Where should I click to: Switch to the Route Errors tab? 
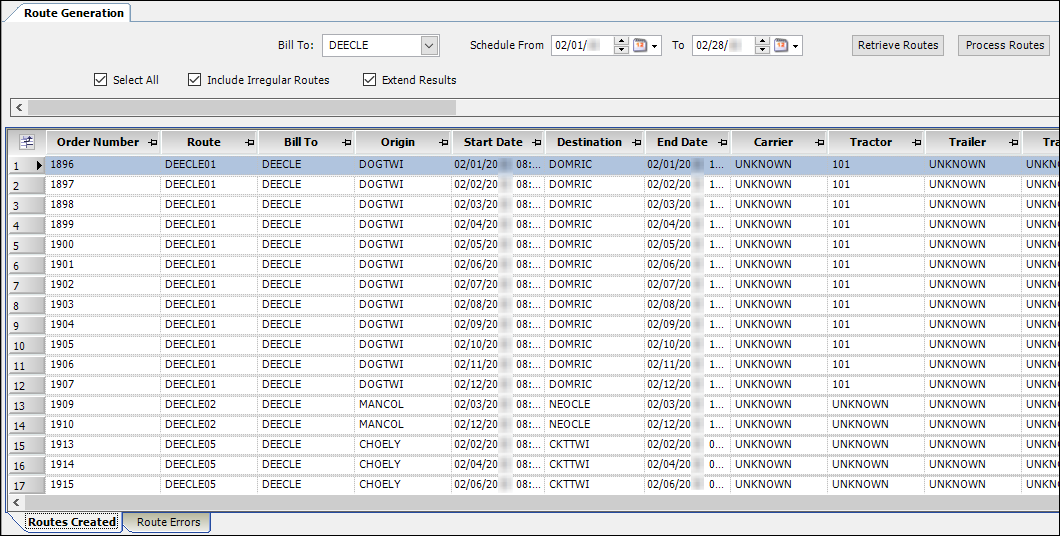coord(168,522)
